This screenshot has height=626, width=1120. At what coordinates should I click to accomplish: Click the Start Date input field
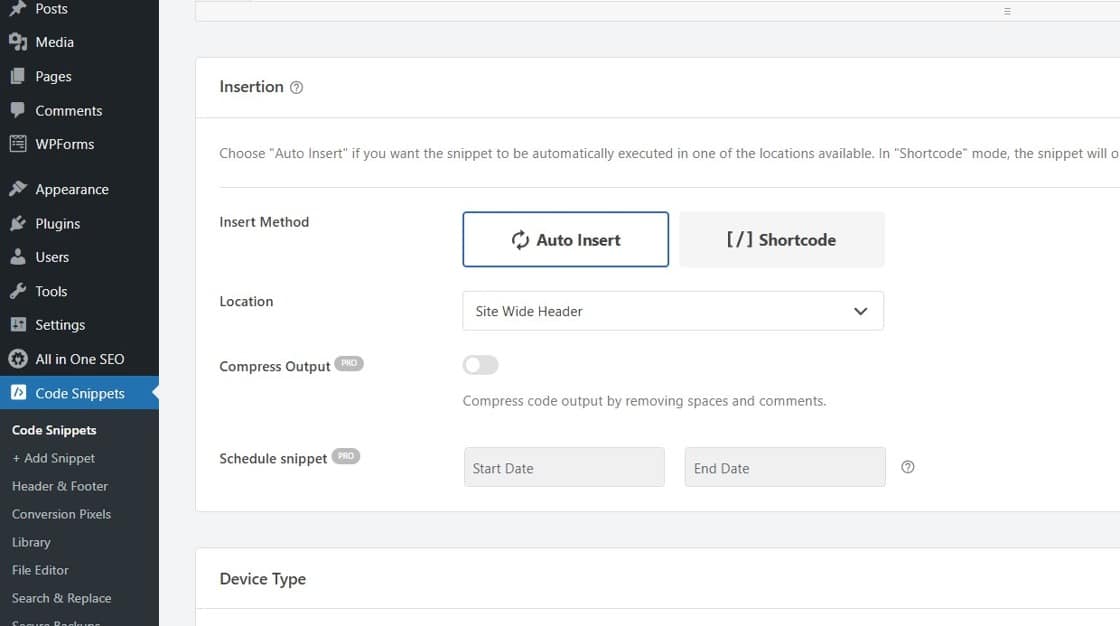564,467
